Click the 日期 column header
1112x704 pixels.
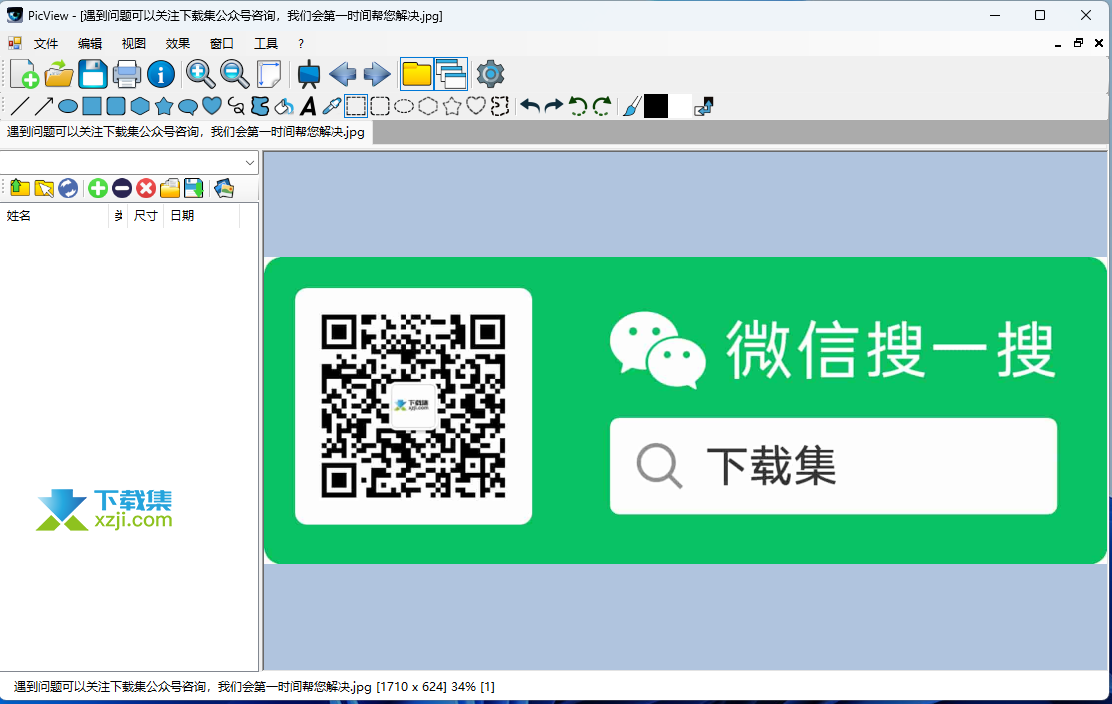click(201, 216)
